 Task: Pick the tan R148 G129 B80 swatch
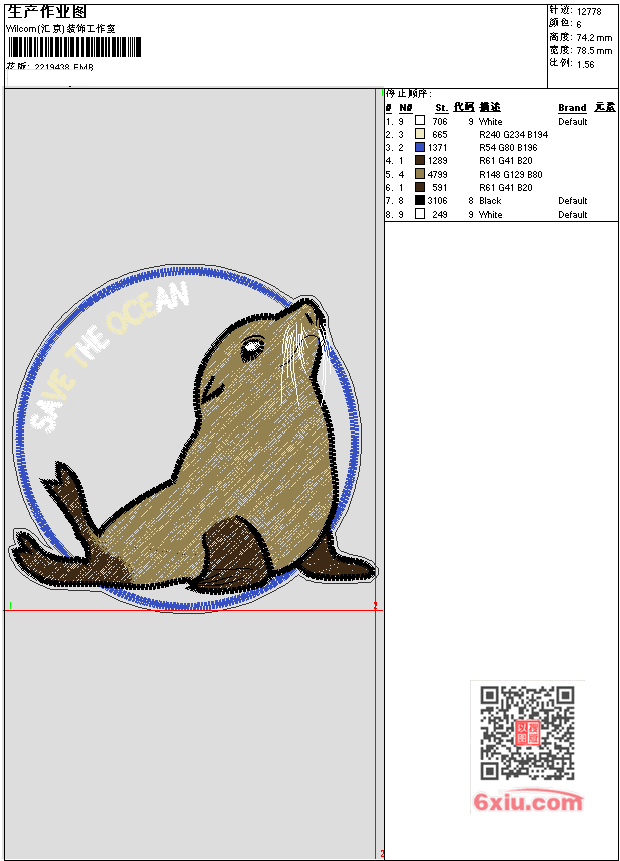click(x=420, y=174)
